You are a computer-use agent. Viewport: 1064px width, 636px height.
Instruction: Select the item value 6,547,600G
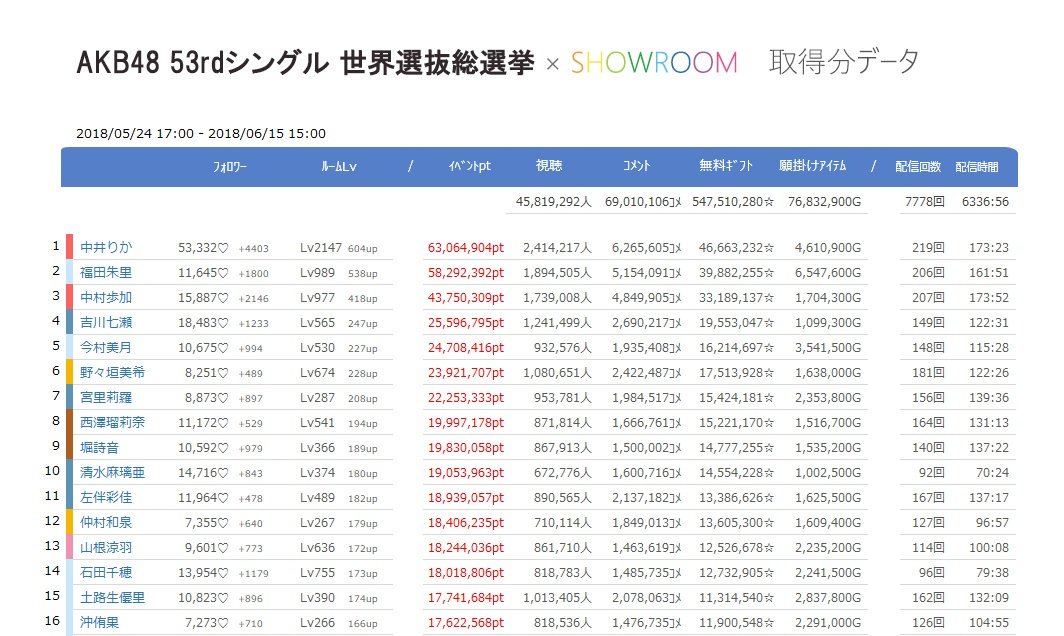828,273
